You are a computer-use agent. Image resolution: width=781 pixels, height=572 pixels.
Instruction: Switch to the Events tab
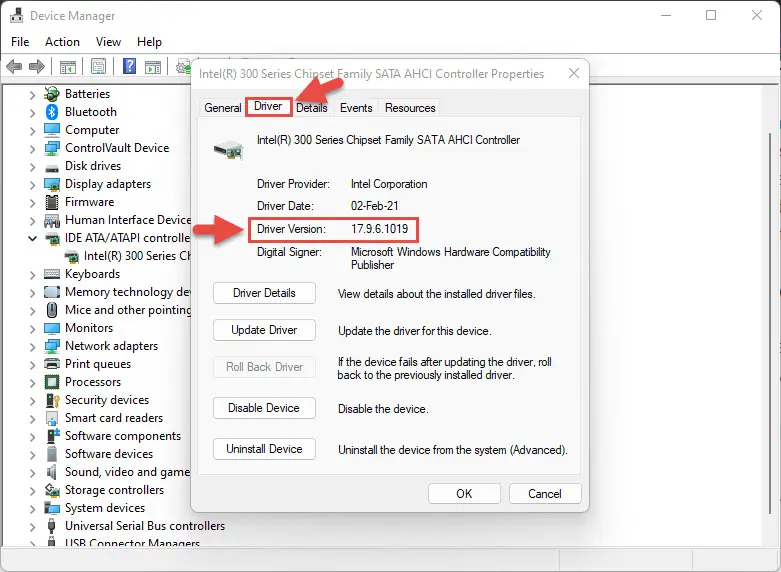tap(356, 108)
